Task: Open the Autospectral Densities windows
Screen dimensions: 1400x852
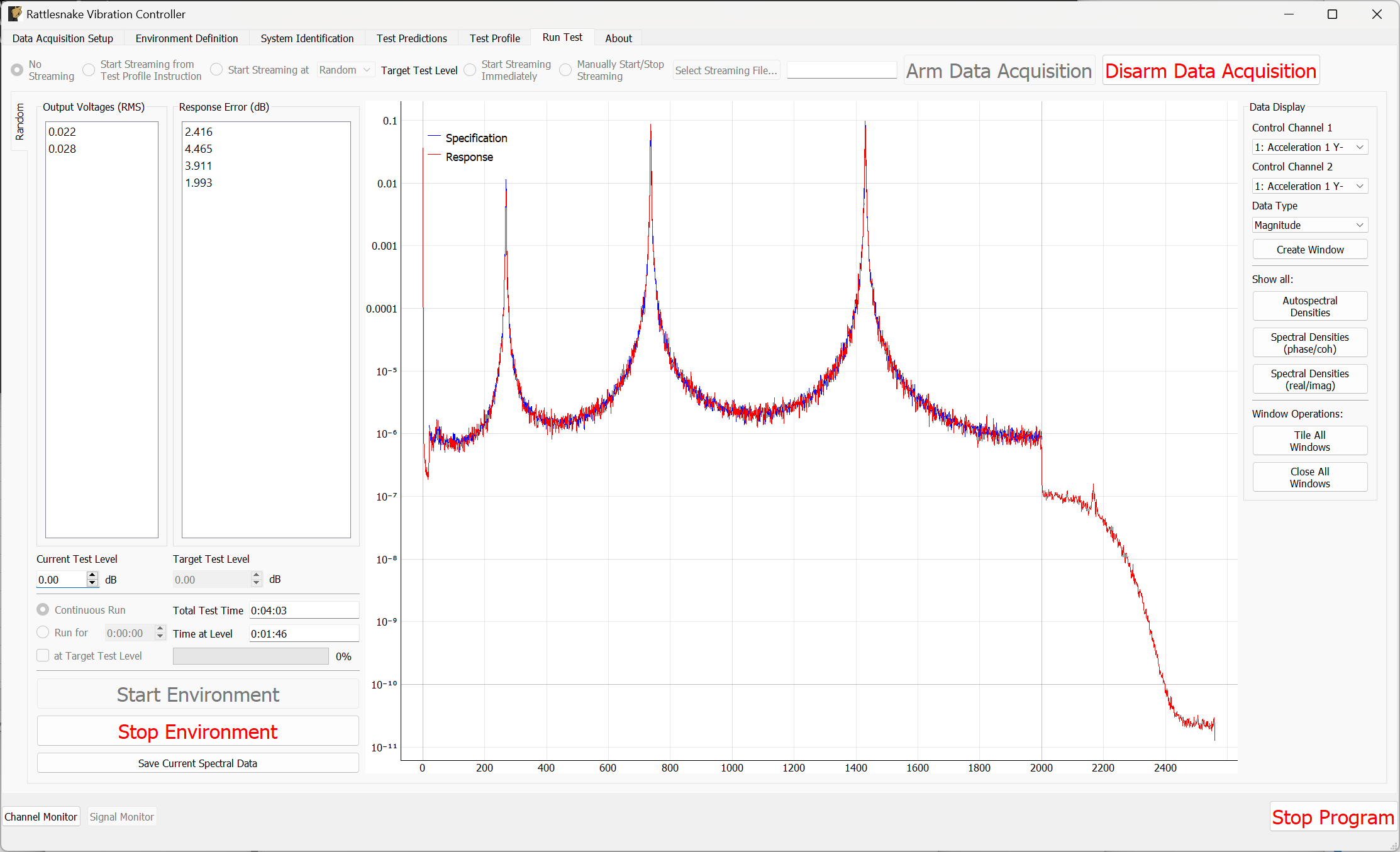Action: pyautogui.click(x=1309, y=306)
